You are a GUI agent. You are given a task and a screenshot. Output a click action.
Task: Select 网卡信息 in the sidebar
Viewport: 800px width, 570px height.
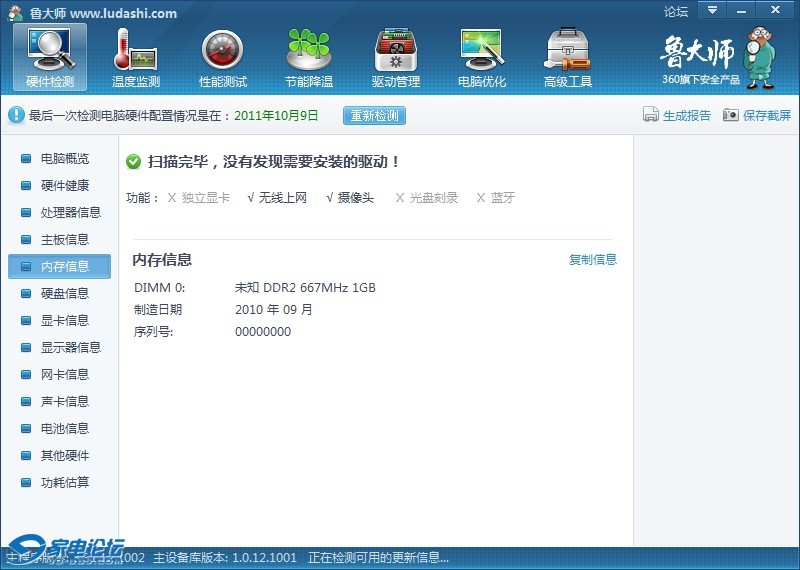(x=64, y=375)
